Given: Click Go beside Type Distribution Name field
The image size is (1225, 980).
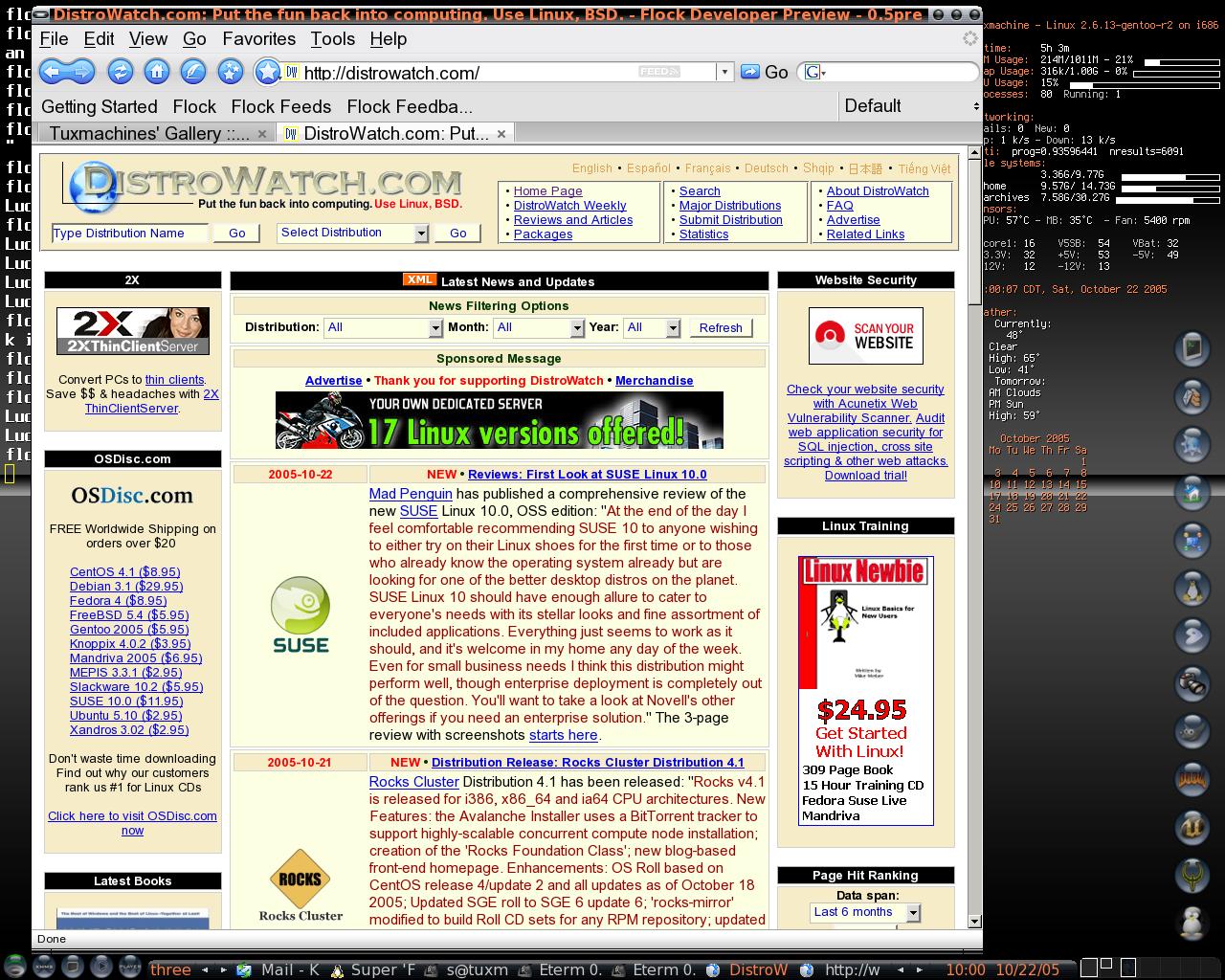Looking at the screenshot, I should point(237,233).
